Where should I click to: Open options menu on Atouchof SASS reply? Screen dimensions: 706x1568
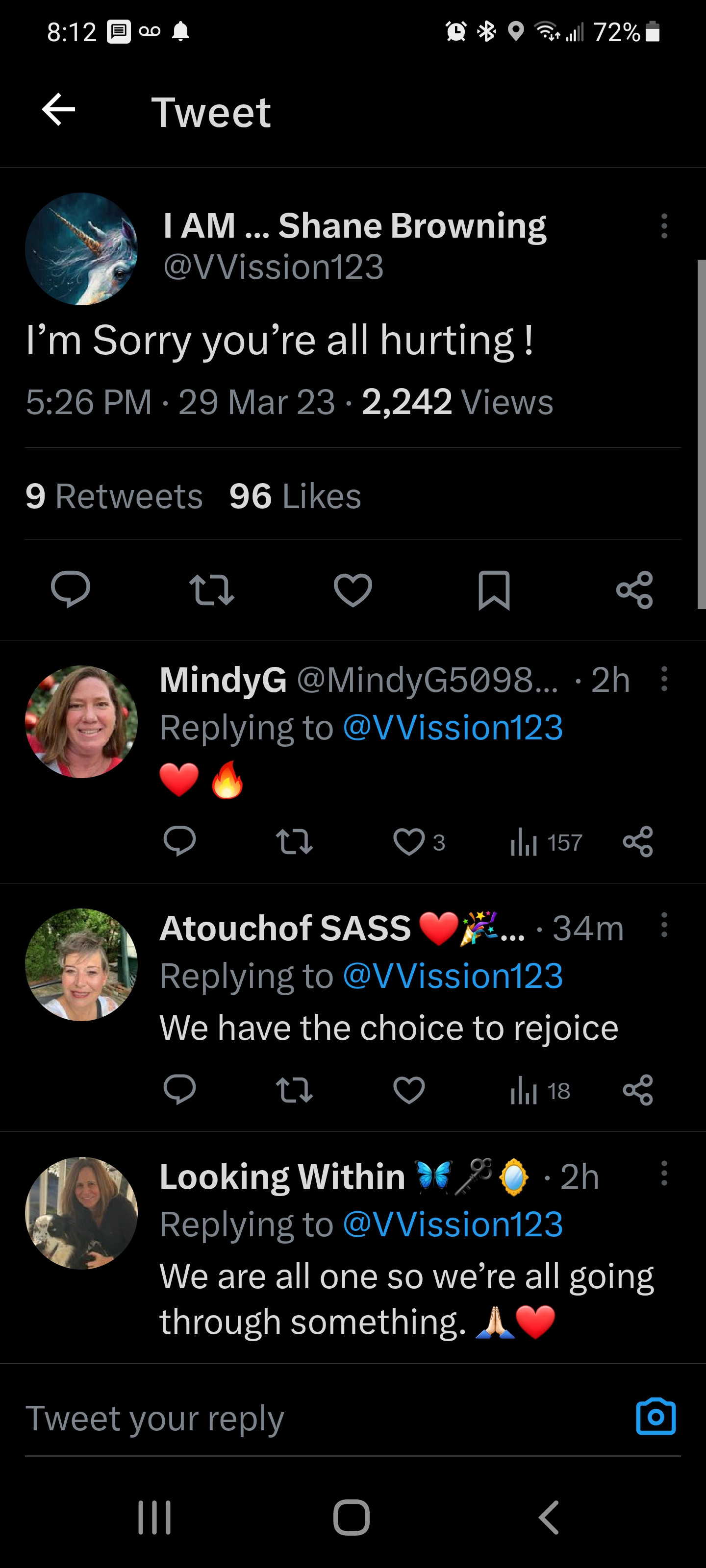(664, 925)
